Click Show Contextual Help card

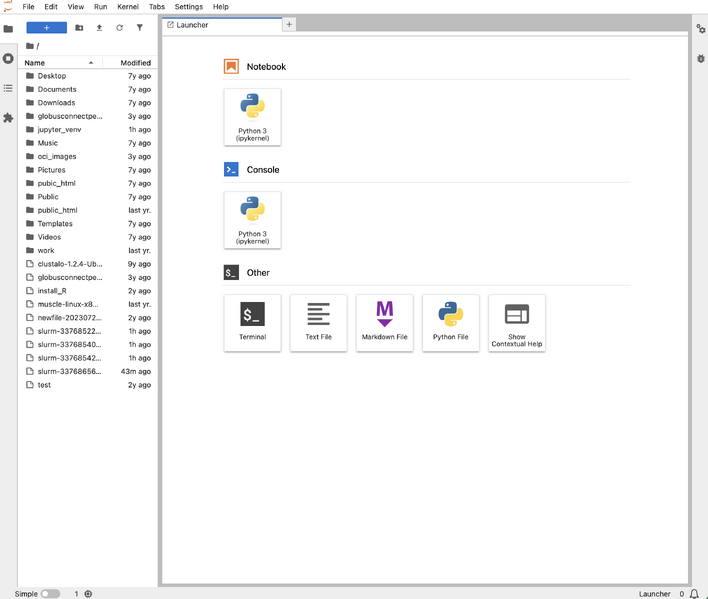click(517, 323)
